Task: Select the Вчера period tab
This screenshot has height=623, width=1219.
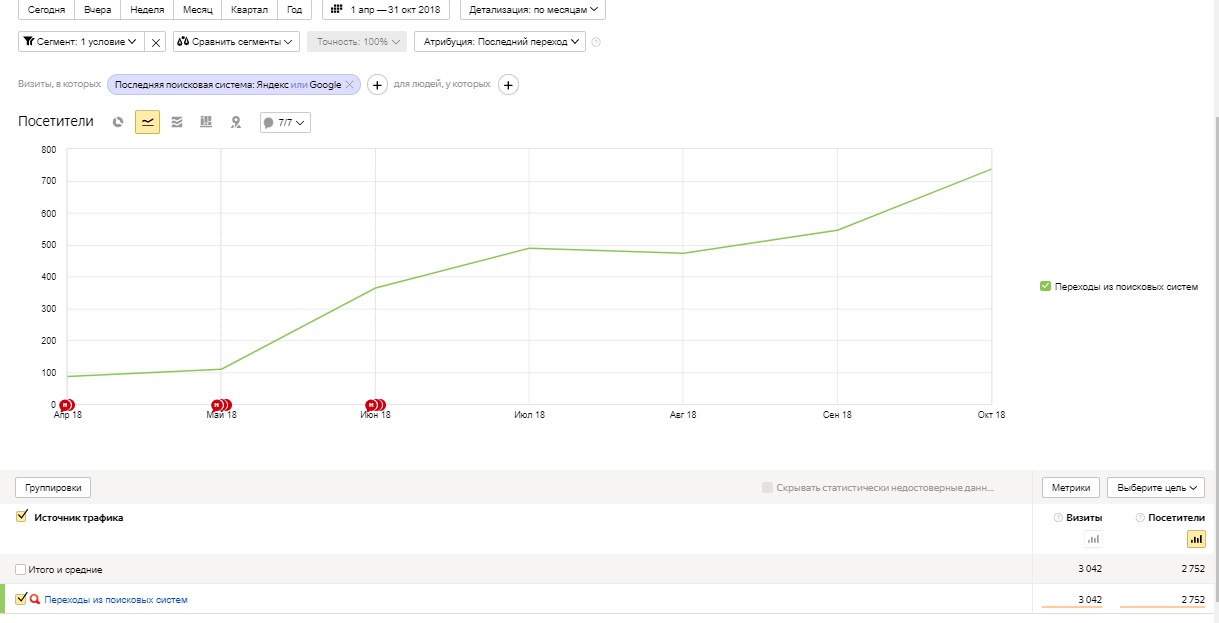Action: pos(98,9)
